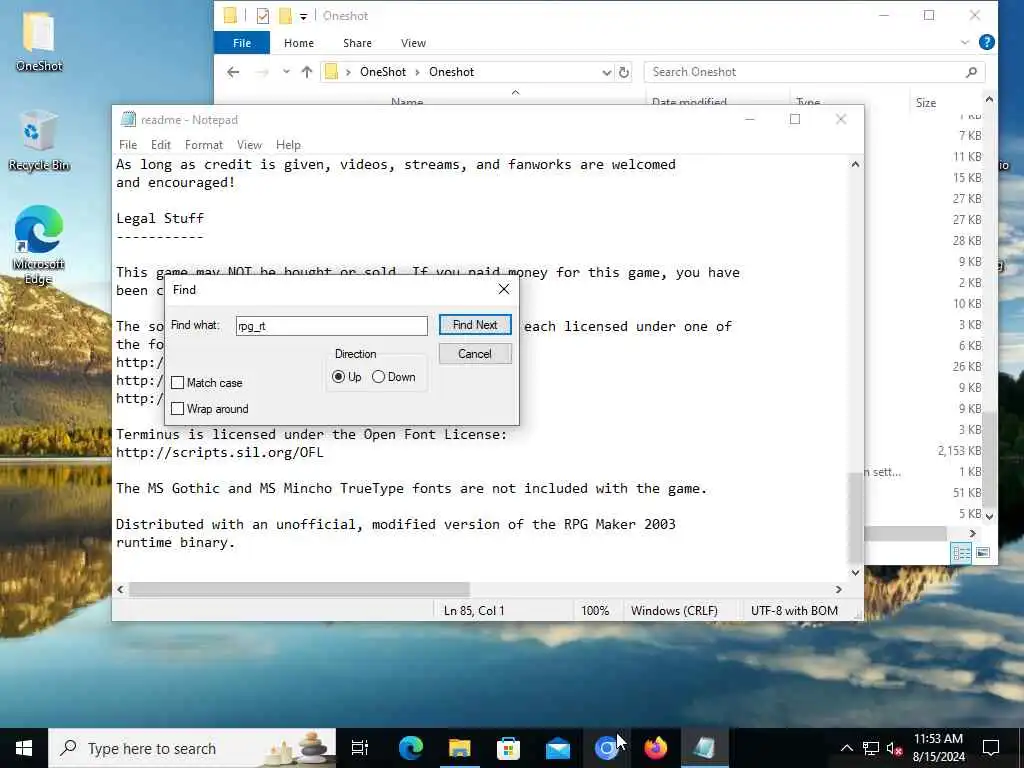Refresh the Oneshot folder view
Viewport: 1024px width, 768px height.
pyautogui.click(x=624, y=72)
